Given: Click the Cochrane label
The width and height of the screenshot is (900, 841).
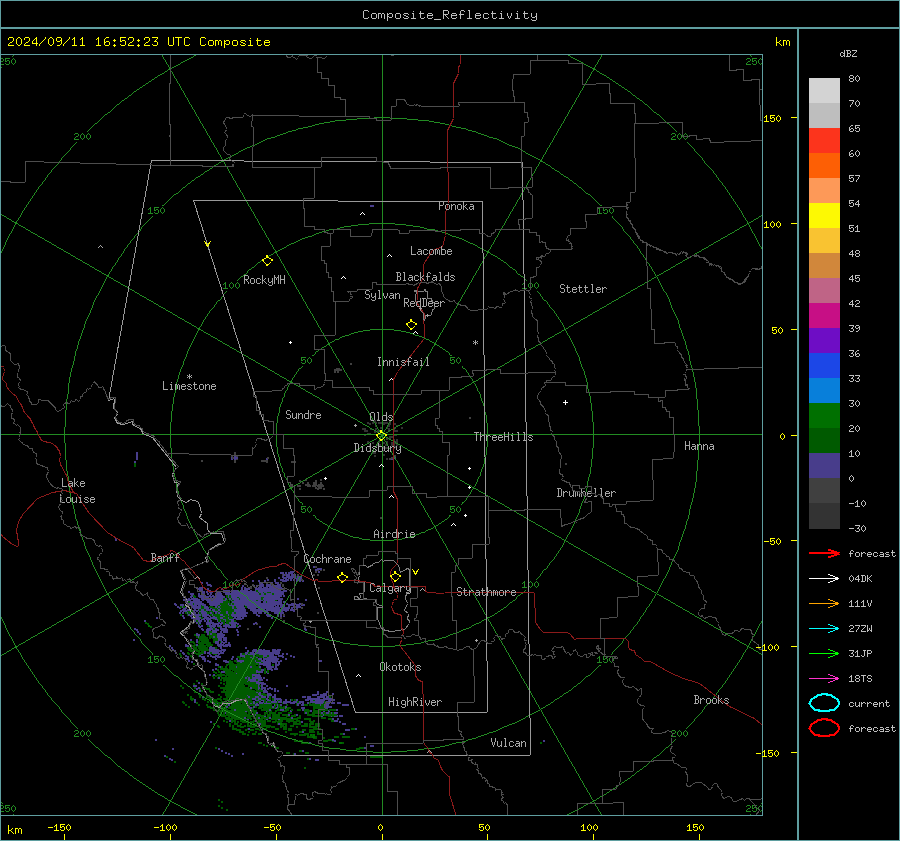Looking at the screenshot, I should (327, 559).
